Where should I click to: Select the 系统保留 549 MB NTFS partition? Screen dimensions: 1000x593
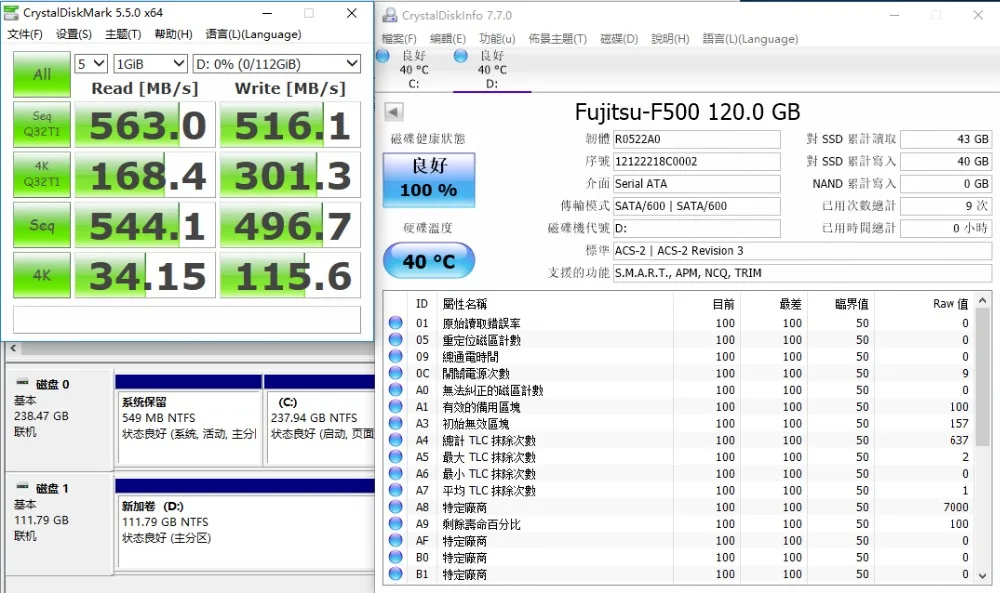tap(189, 419)
